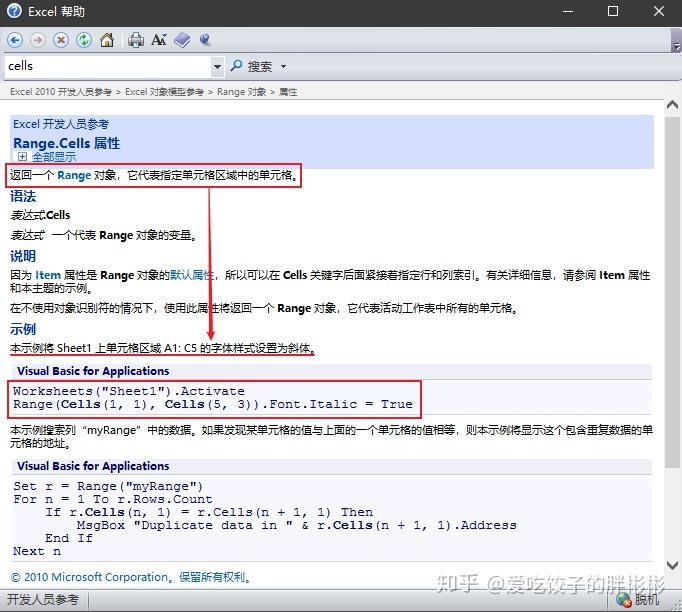Click the For n = 1 To code line
The height and width of the screenshot is (612, 682).
113,499
